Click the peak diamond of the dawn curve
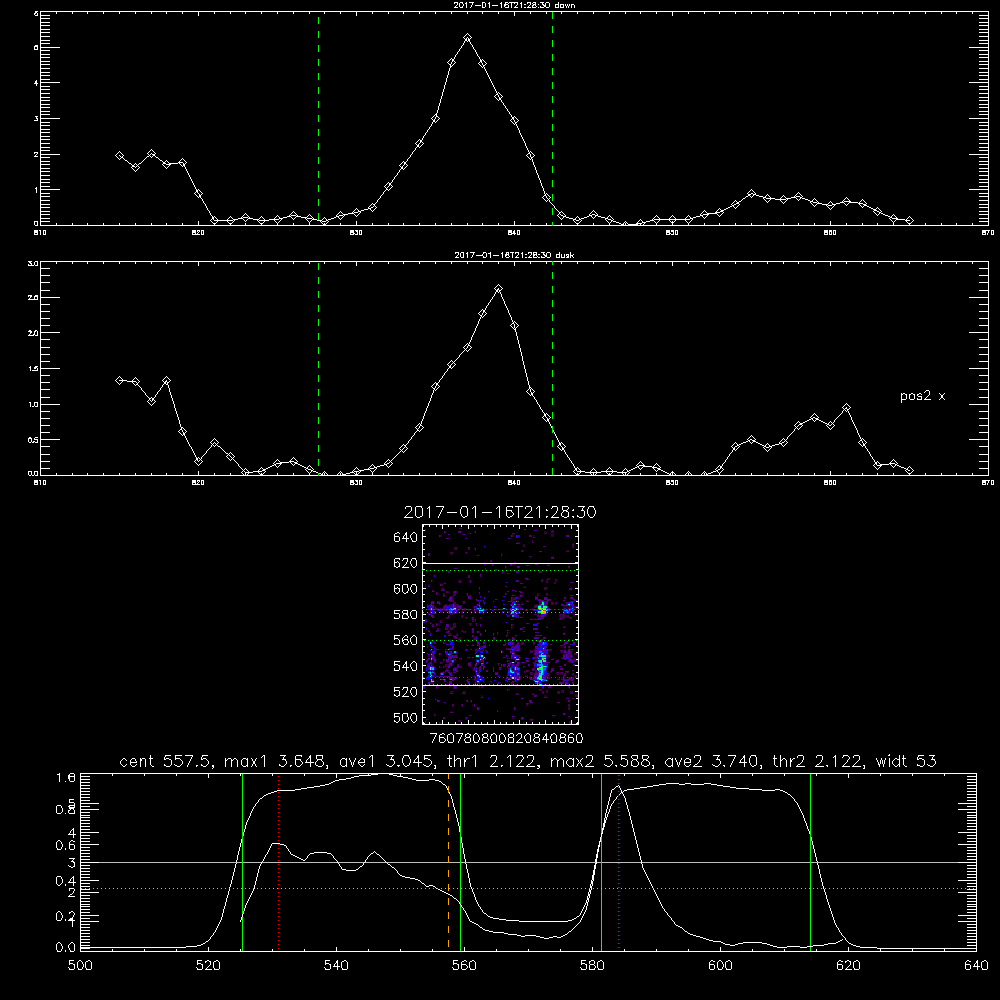Screen dimensions: 1000x1000 (x=467, y=38)
